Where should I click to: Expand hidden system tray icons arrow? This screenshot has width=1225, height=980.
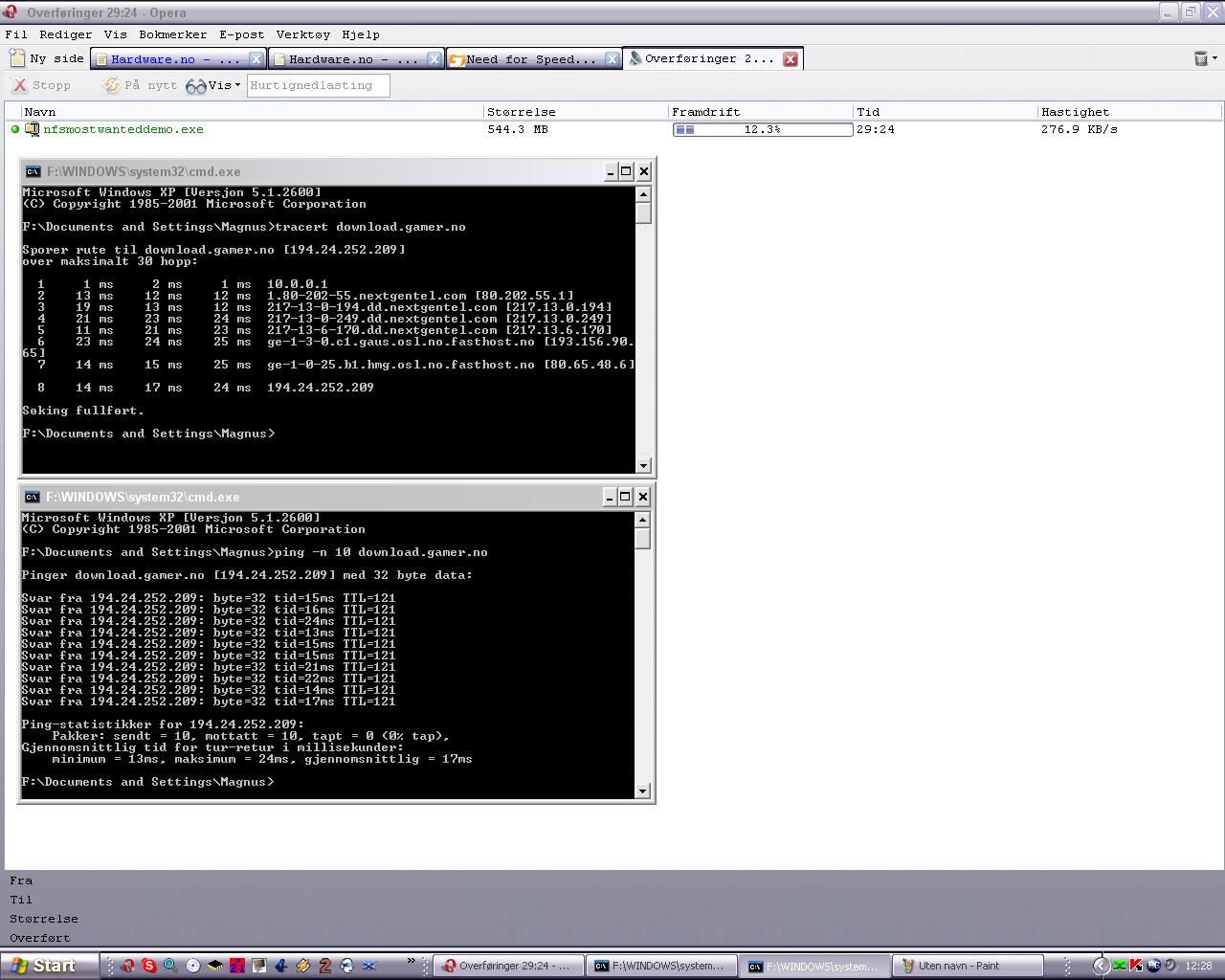1102,966
